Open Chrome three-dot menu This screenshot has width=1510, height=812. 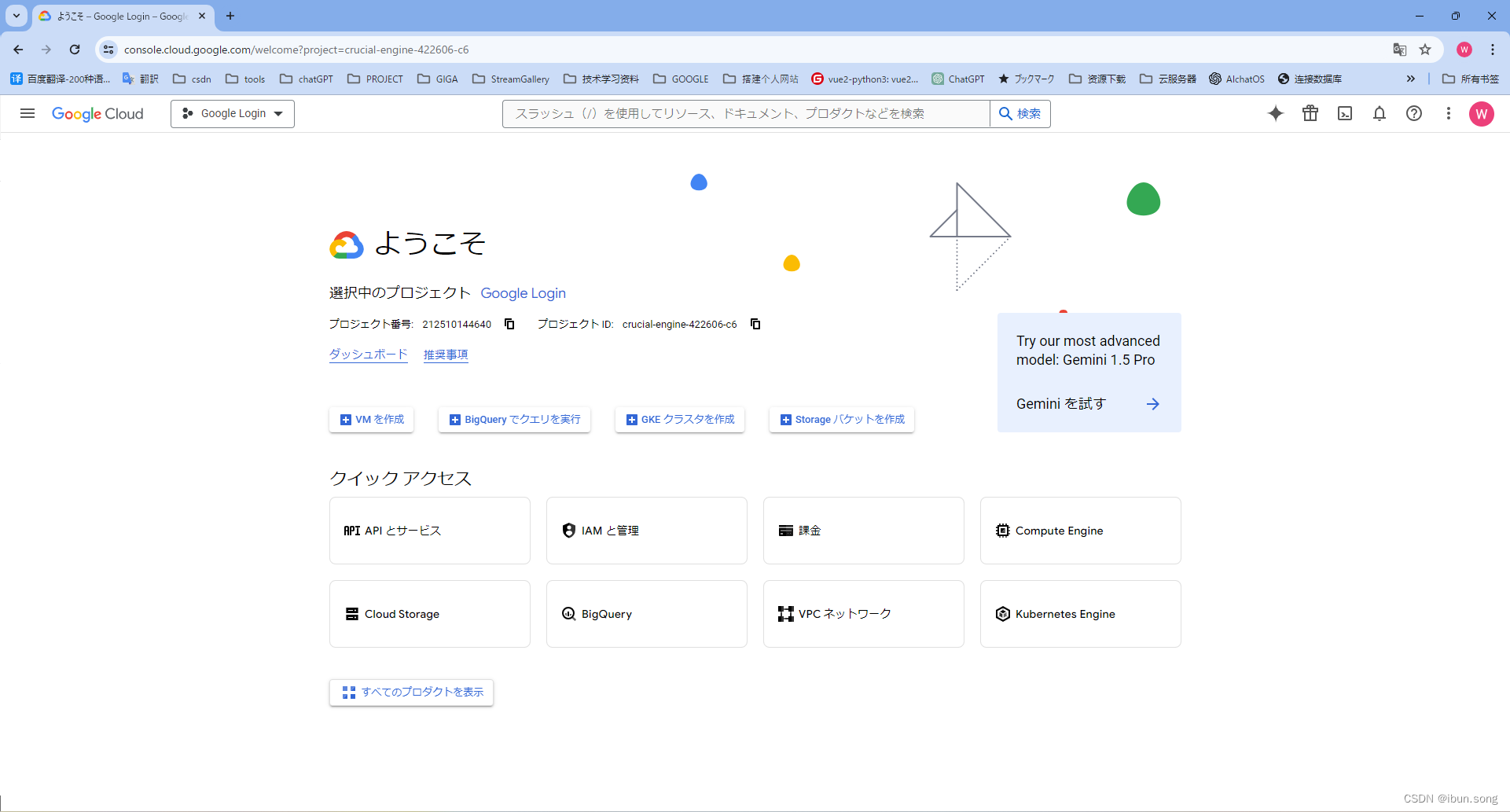1493,50
